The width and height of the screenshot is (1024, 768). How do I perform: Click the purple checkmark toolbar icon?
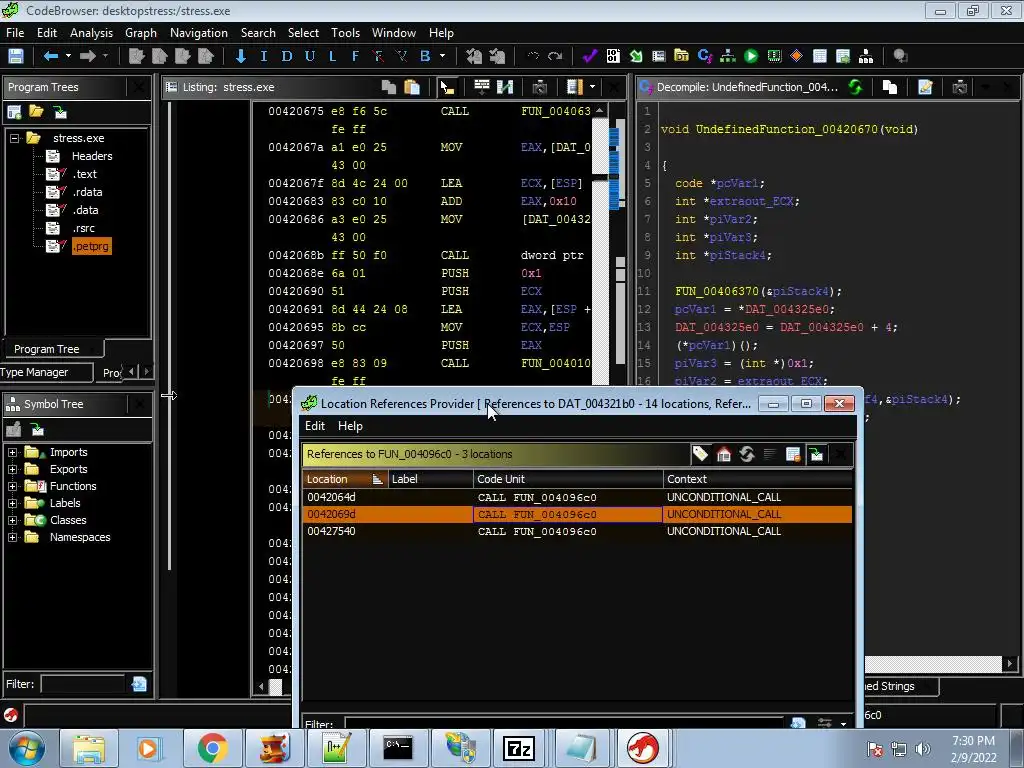[x=590, y=56]
